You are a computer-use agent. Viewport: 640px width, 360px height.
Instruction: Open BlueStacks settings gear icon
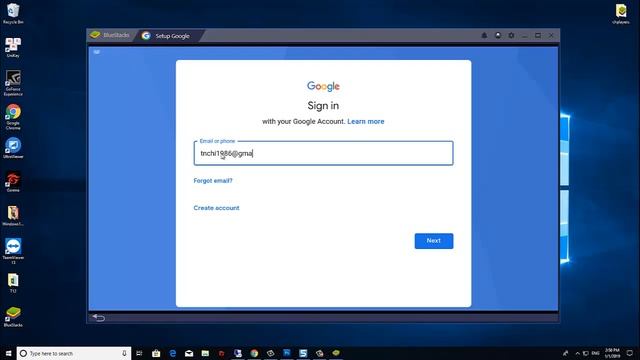511,36
